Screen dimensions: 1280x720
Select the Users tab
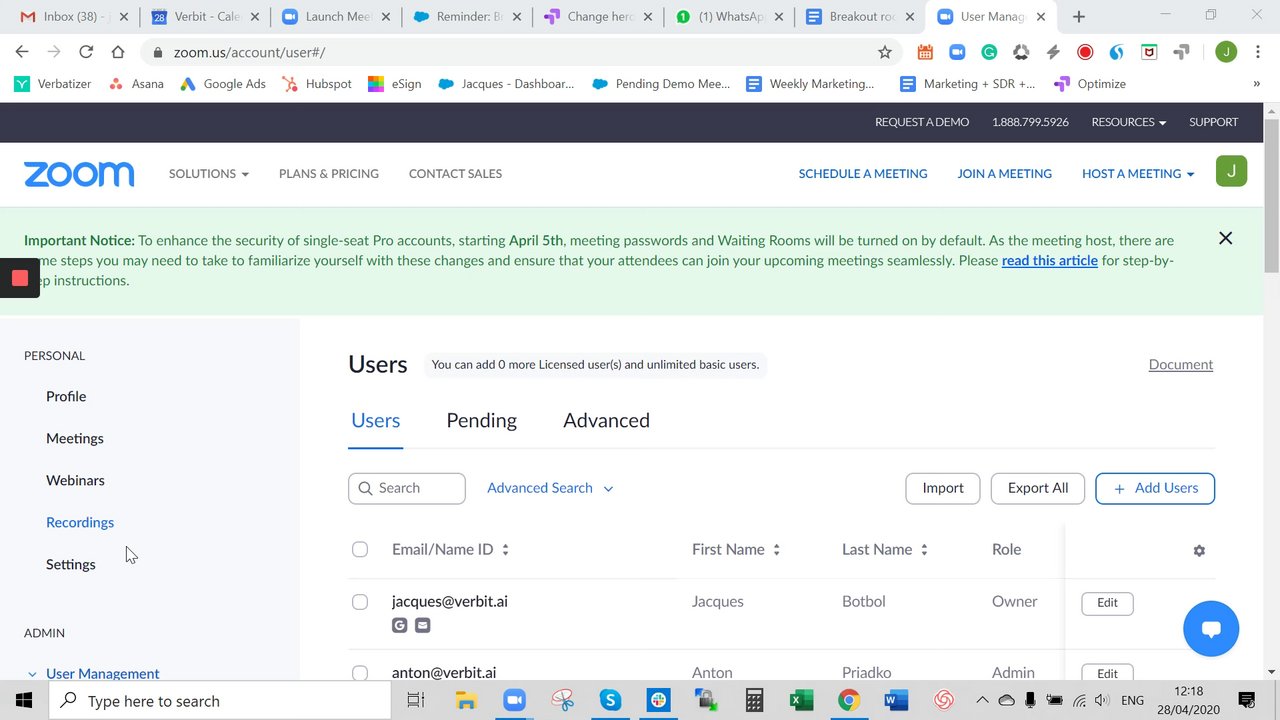pyautogui.click(x=376, y=421)
